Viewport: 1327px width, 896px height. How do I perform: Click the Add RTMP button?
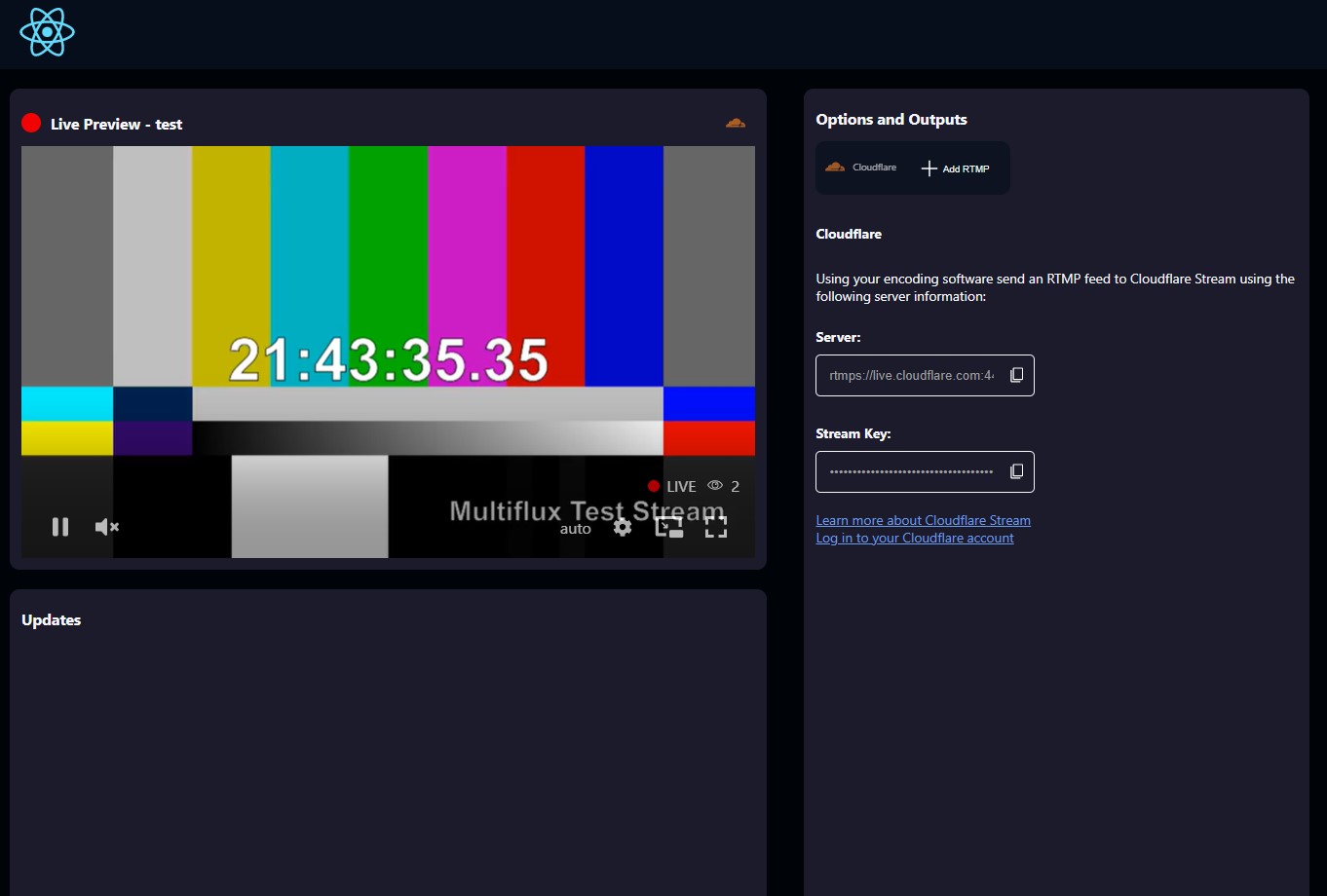955,168
